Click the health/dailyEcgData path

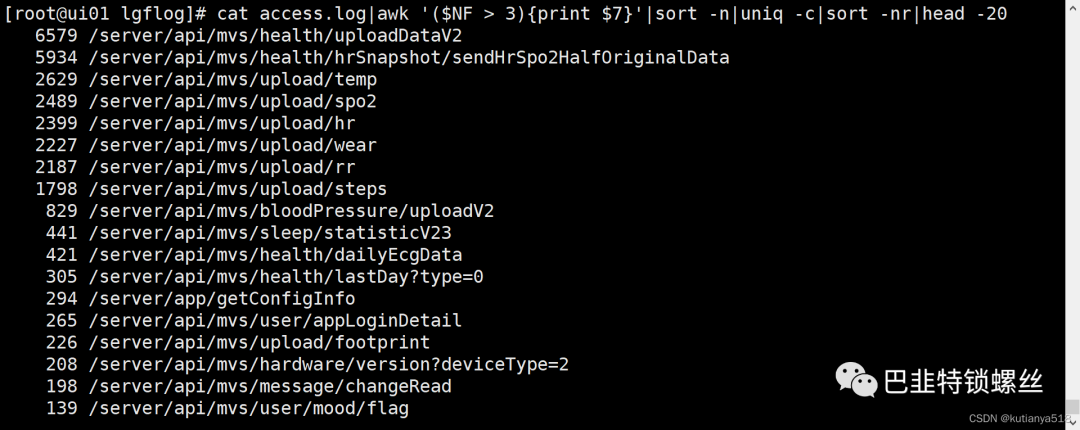[x=360, y=255]
